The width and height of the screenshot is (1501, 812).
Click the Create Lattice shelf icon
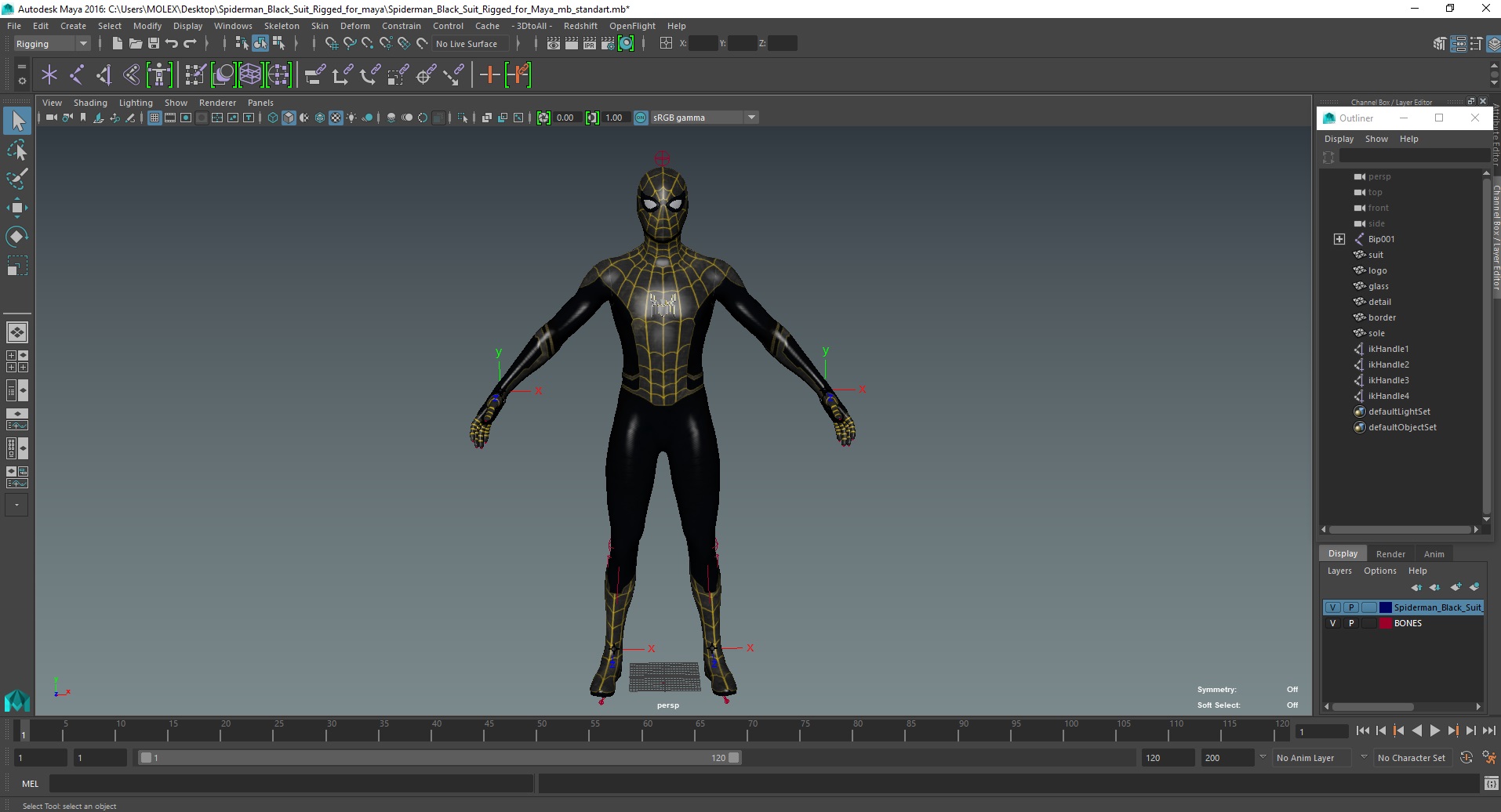(x=250, y=75)
